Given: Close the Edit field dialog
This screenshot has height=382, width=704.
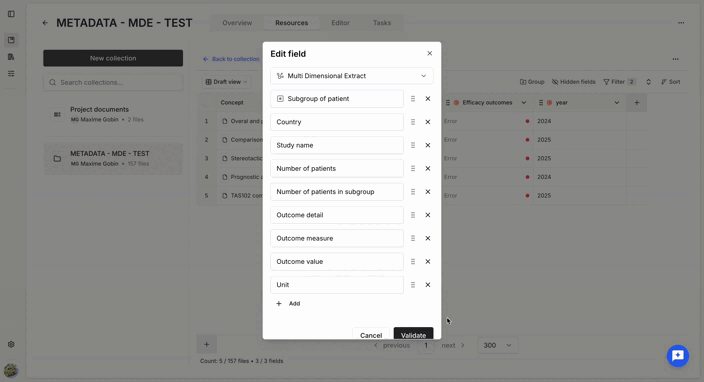Looking at the screenshot, I should 430,53.
